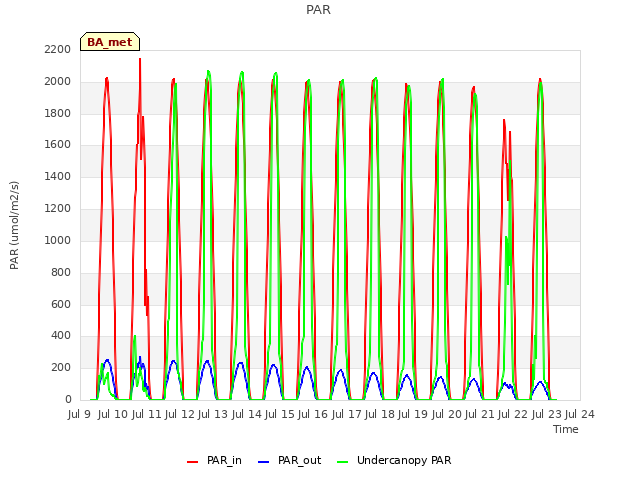Screen dimensions: 640x480
Task: Click the 2200 y-axis tick label
Action: pos(58,49)
